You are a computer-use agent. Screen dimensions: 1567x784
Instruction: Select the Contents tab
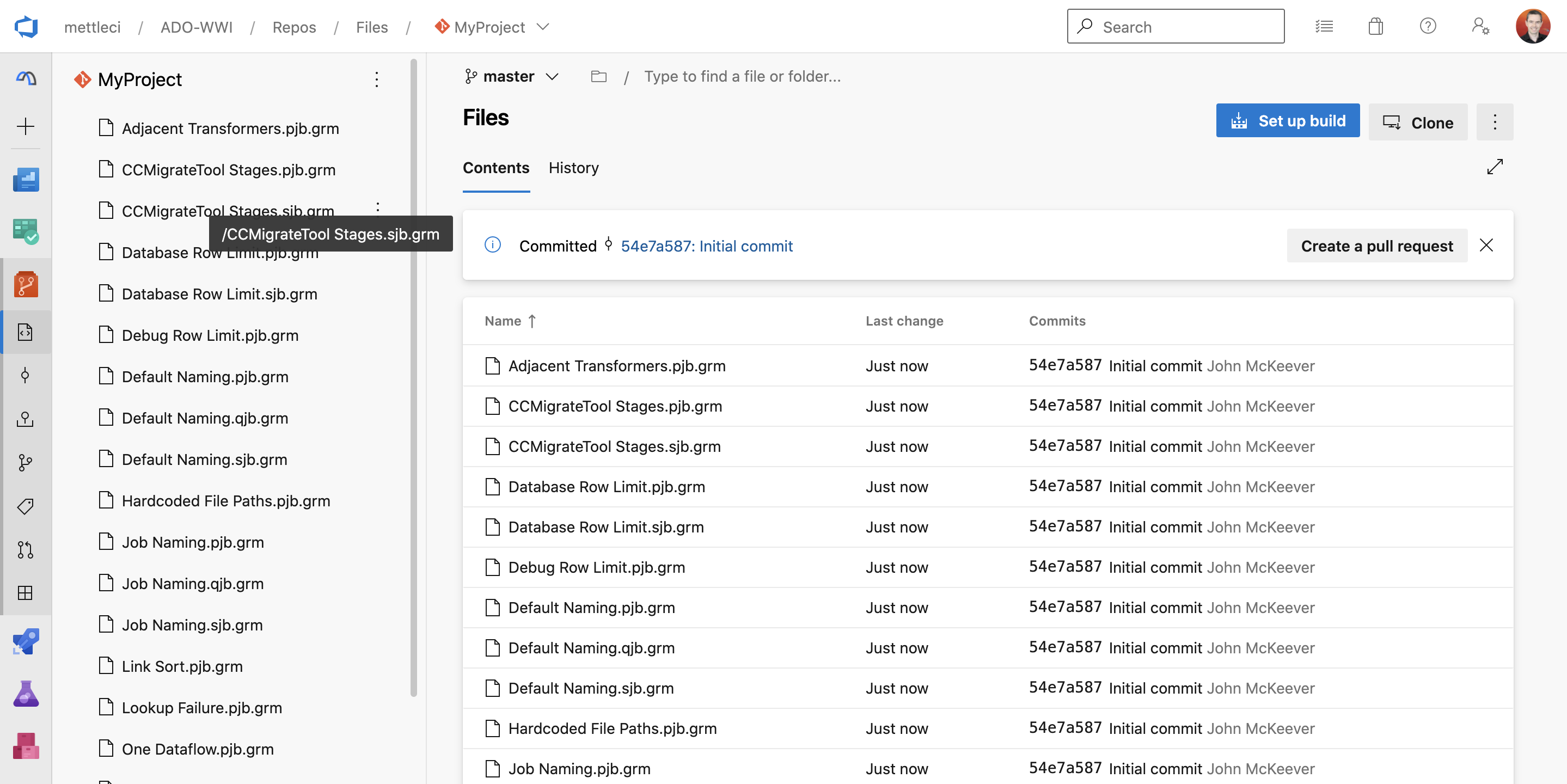[496, 168]
